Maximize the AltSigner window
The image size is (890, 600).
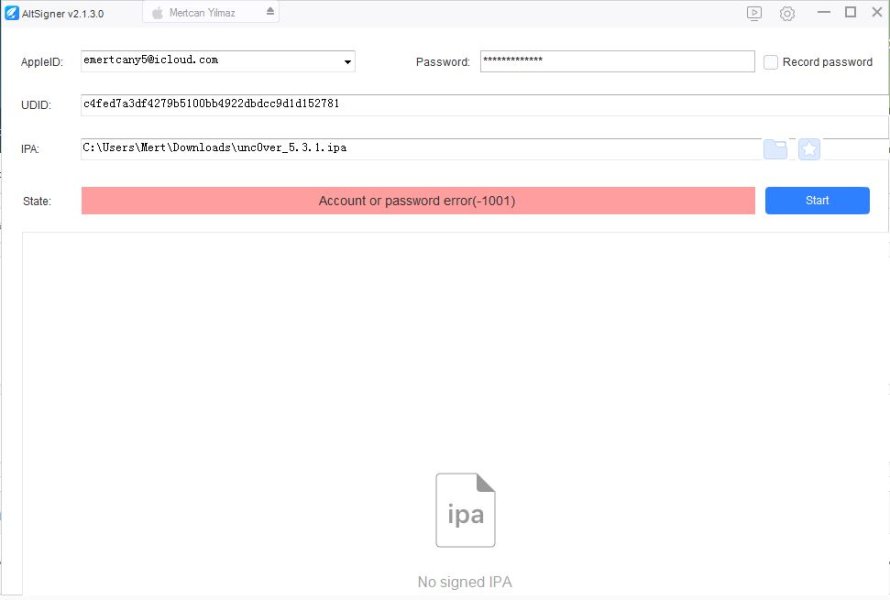(850, 12)
